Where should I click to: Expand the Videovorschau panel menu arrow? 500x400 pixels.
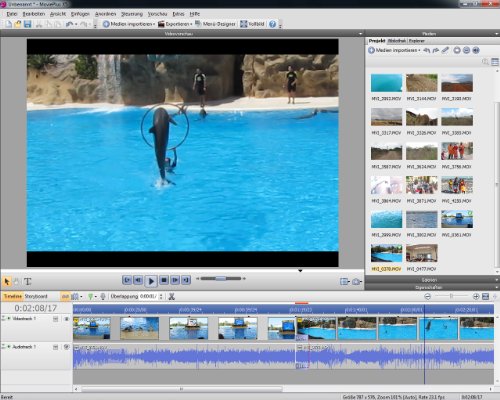click(360, 34)
